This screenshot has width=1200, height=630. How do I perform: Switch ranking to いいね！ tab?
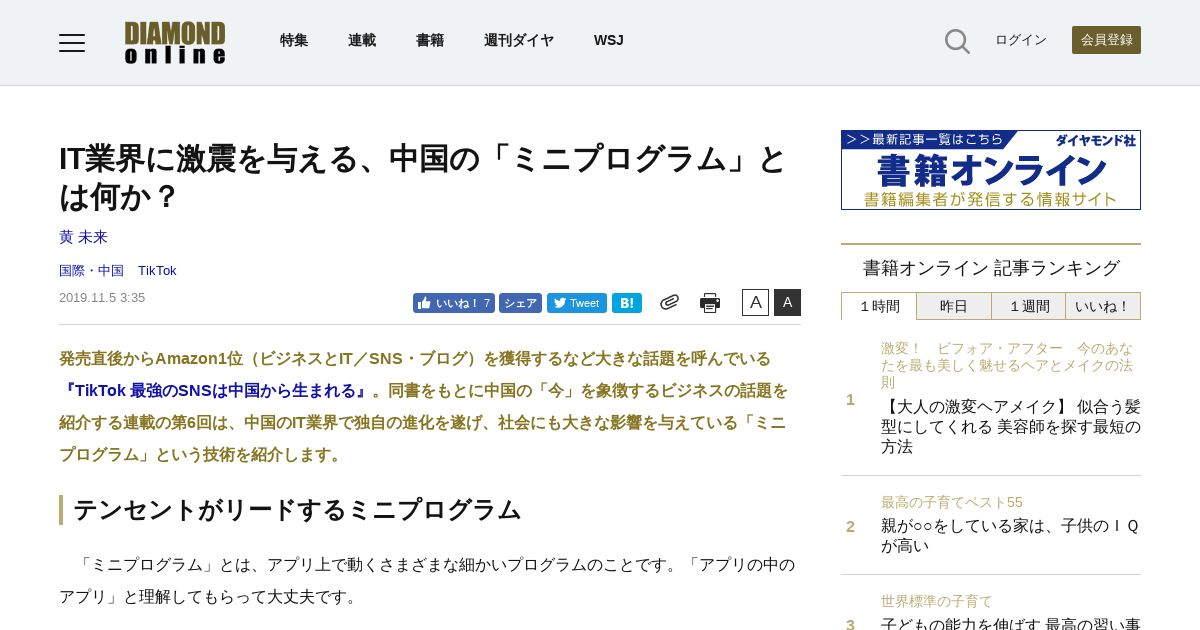[1103, 306]
